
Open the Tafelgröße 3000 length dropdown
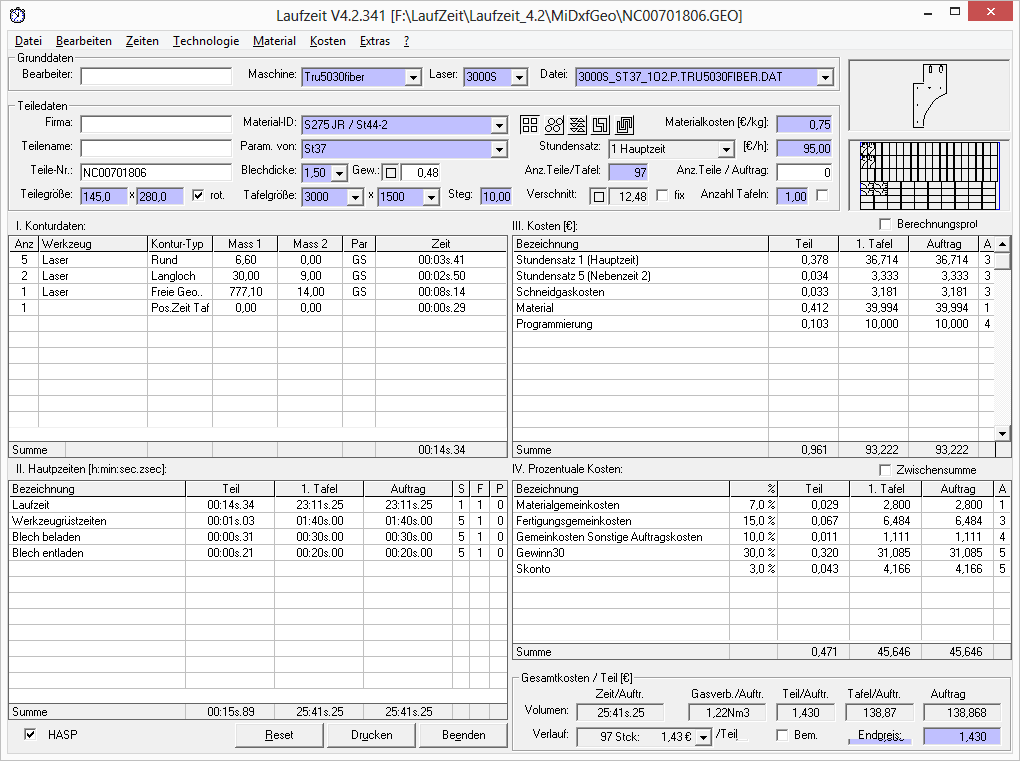pos(355,197)
